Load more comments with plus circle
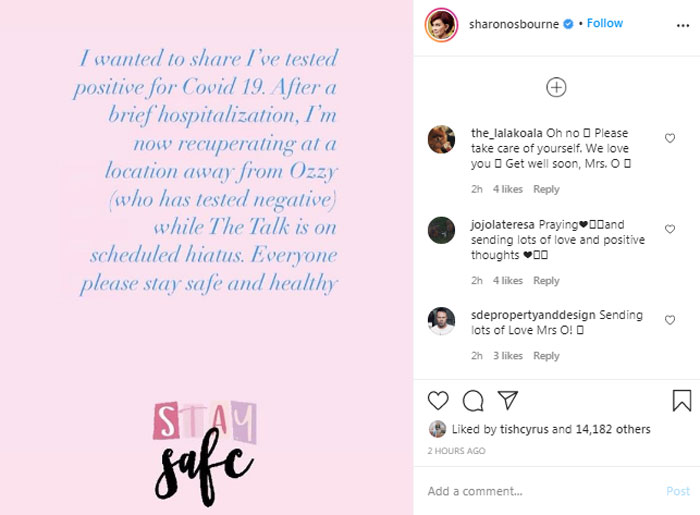This screenshot has width=700, height=515. click(556, 87)
